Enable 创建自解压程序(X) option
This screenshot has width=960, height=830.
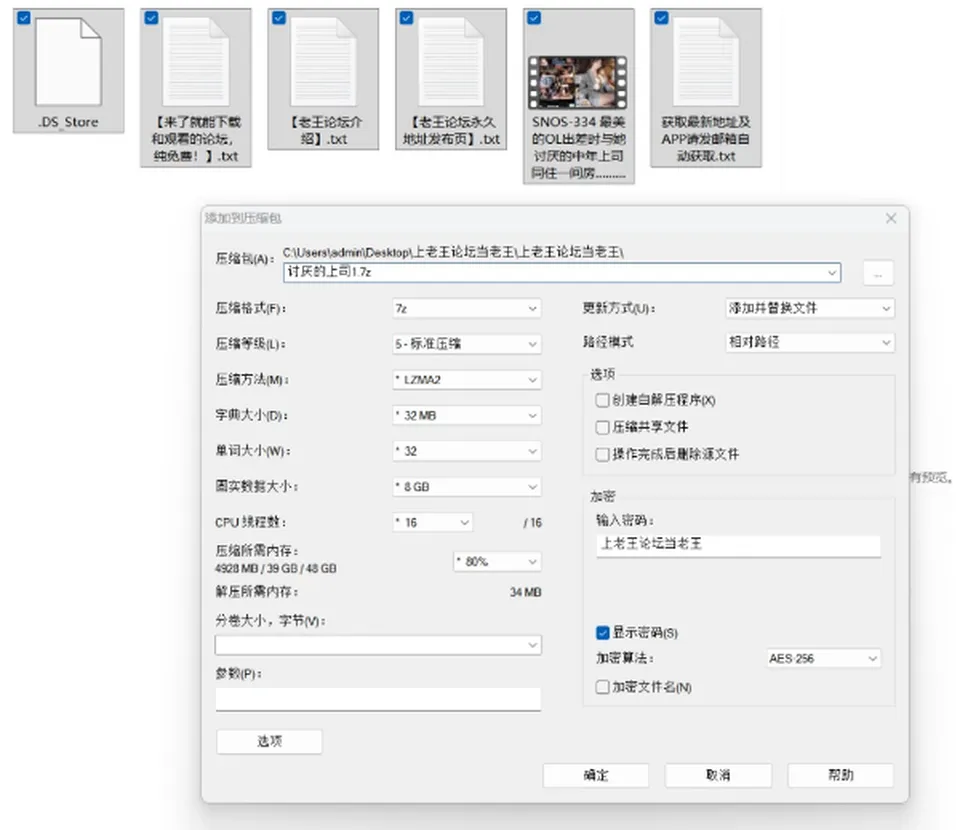tap(602, 400)
